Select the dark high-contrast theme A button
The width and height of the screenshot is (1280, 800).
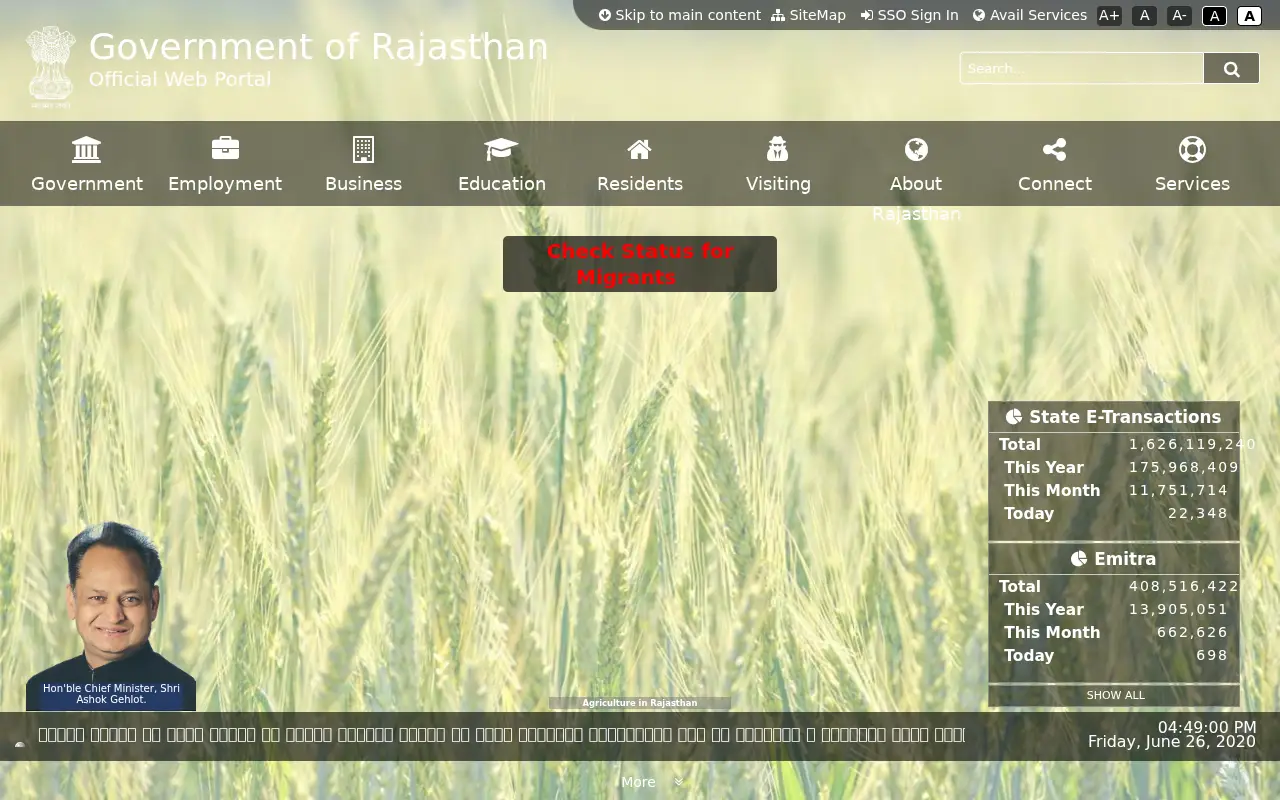1214,16
